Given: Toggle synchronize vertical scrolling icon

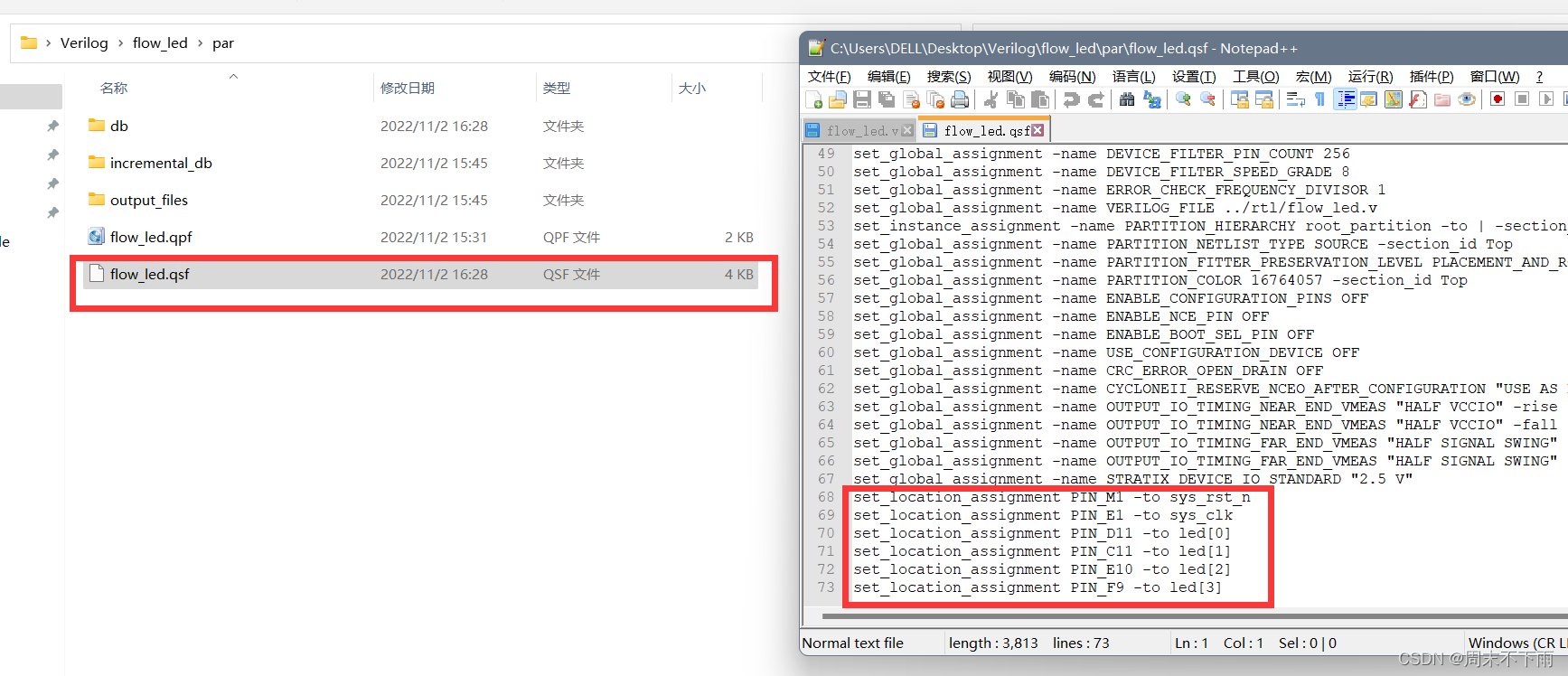Looking at the screenshot, I should 1240,99.
